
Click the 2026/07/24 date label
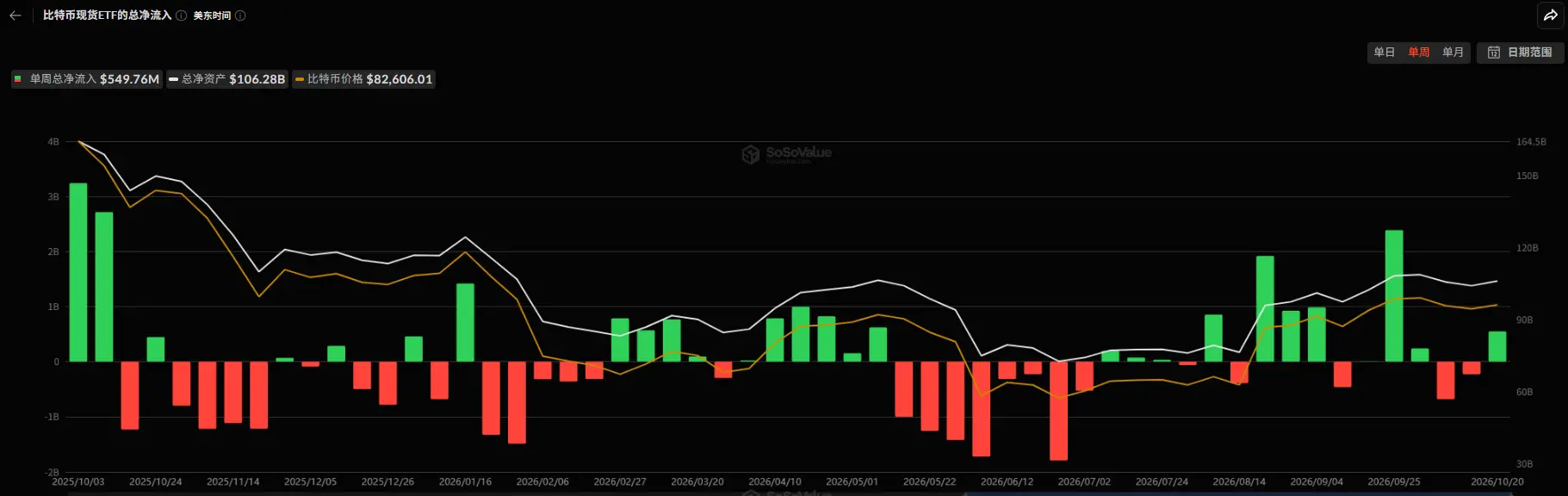pos(1162,482)
